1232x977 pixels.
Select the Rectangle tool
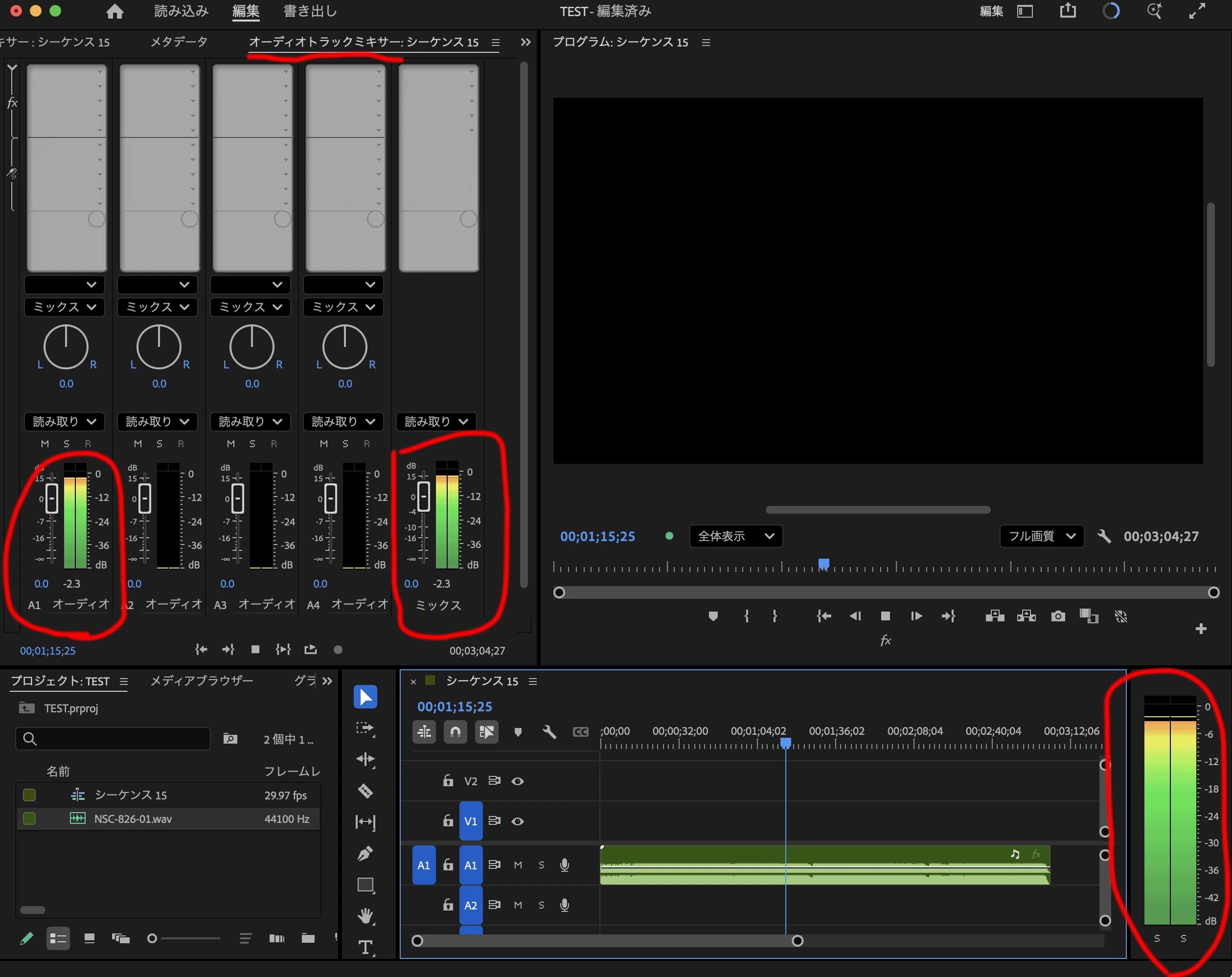[365, 885]
